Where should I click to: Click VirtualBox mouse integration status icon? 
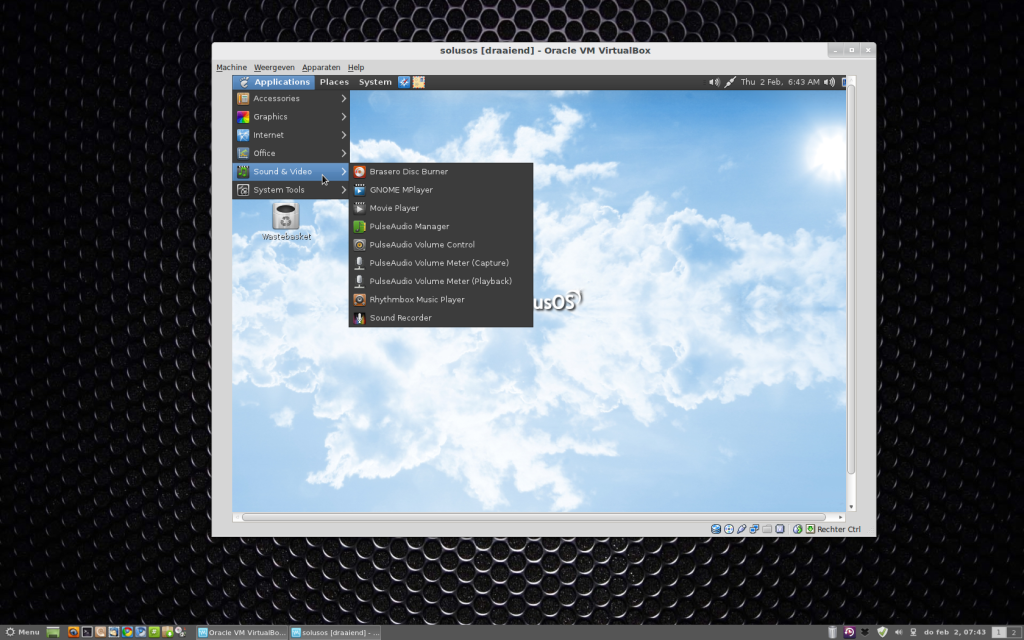pos(797,529)
